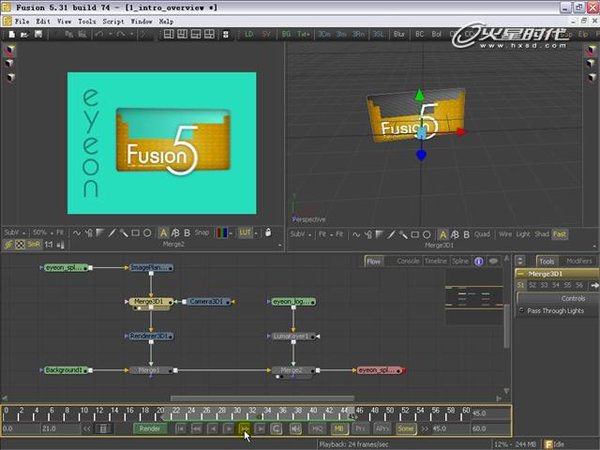
Task: Select the Background1 node in flow
Action: (65, 370)
